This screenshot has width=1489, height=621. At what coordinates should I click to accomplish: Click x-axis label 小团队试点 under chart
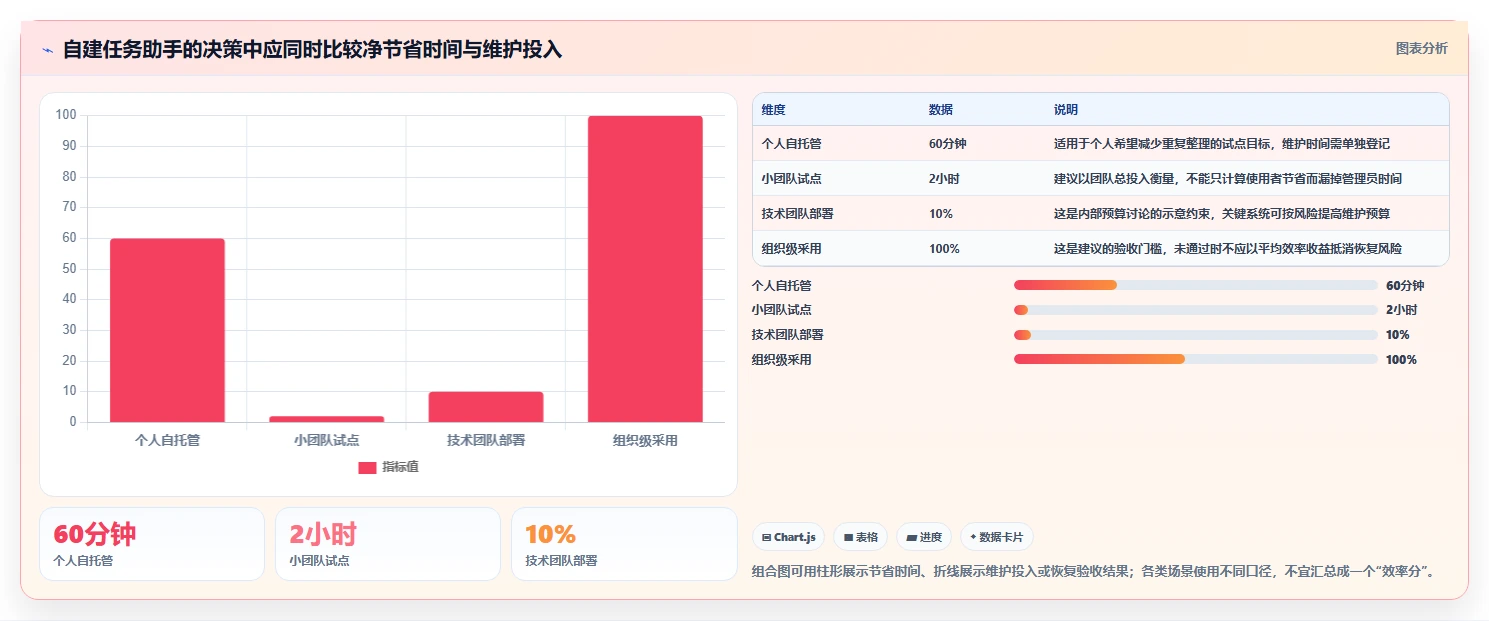326,440
